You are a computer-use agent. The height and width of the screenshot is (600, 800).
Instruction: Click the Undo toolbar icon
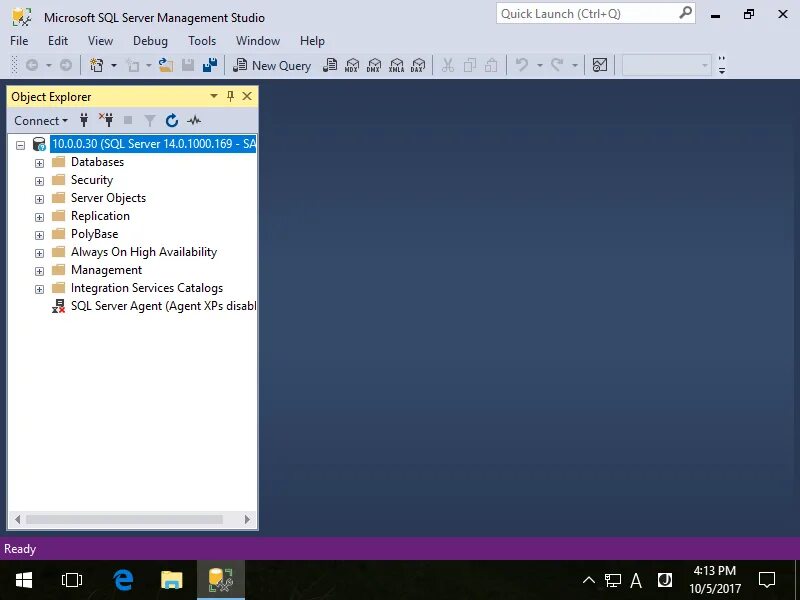point(521,65)
